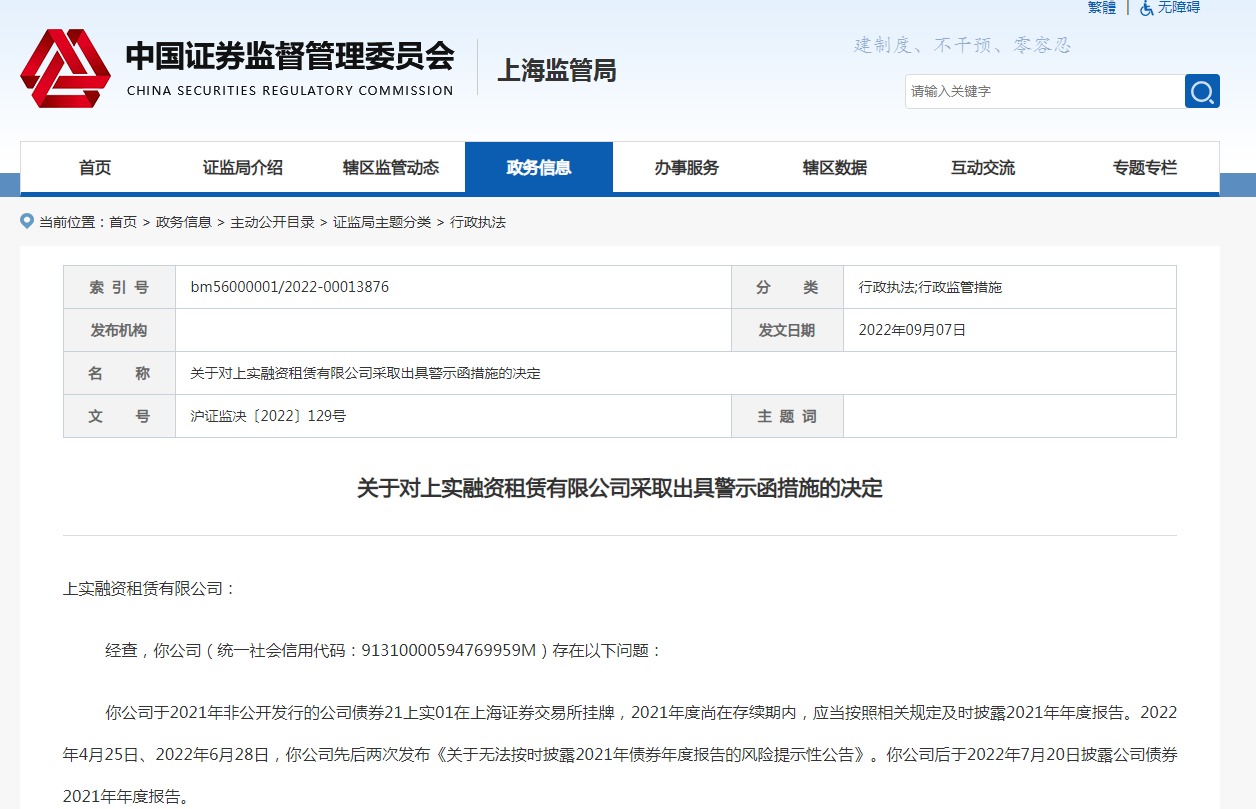Switch to traditional Chinese via 繁體
1256x809 pixels.
(1101, 7)
